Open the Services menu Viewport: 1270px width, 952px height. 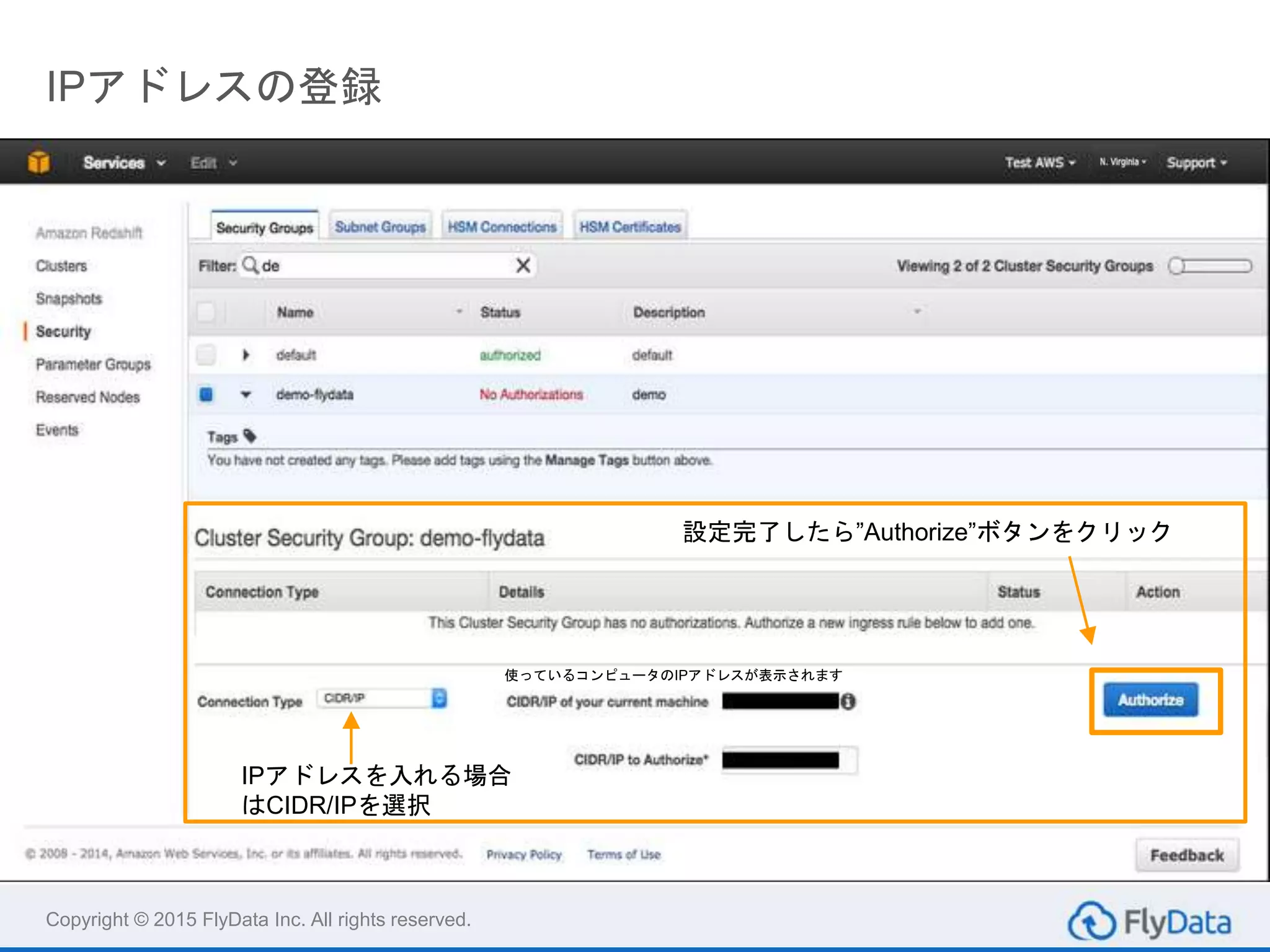(124, 162)
